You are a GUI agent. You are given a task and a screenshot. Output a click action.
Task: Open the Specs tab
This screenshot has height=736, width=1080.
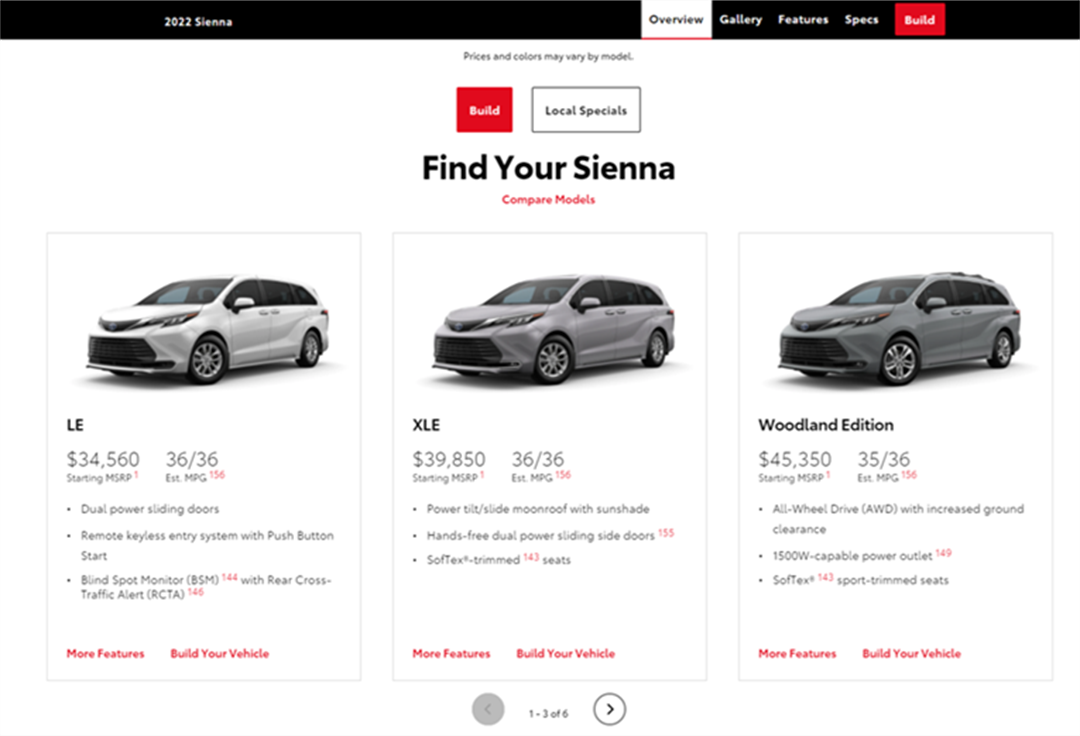click(x=861, y=20)
